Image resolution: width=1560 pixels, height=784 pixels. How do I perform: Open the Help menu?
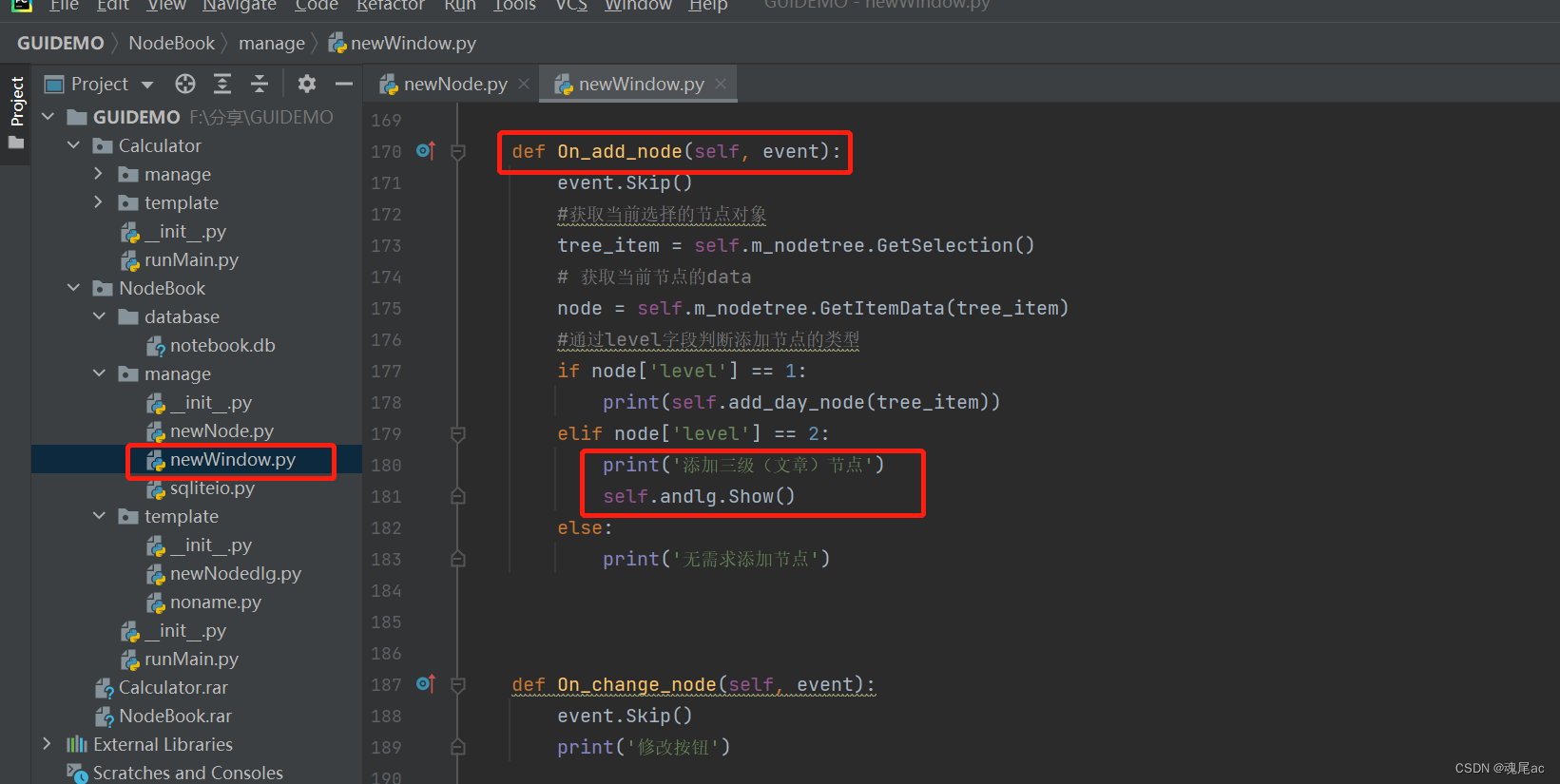[708, 5]
